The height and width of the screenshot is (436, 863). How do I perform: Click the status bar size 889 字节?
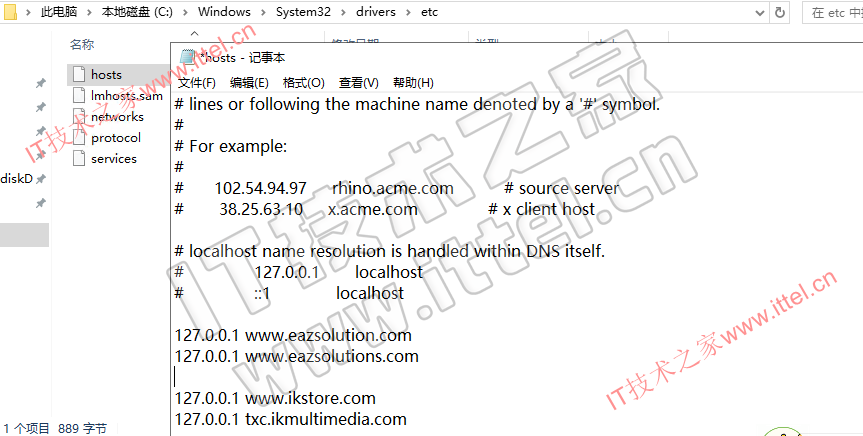click(83, 428)
